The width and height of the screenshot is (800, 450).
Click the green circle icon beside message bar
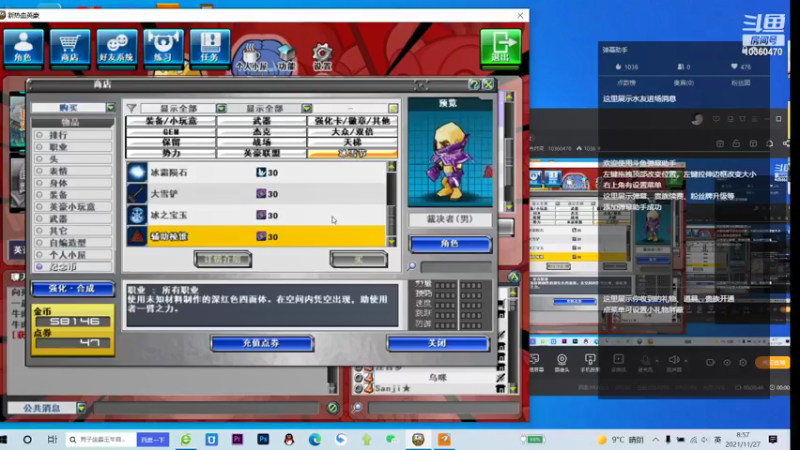click(333, 408)
